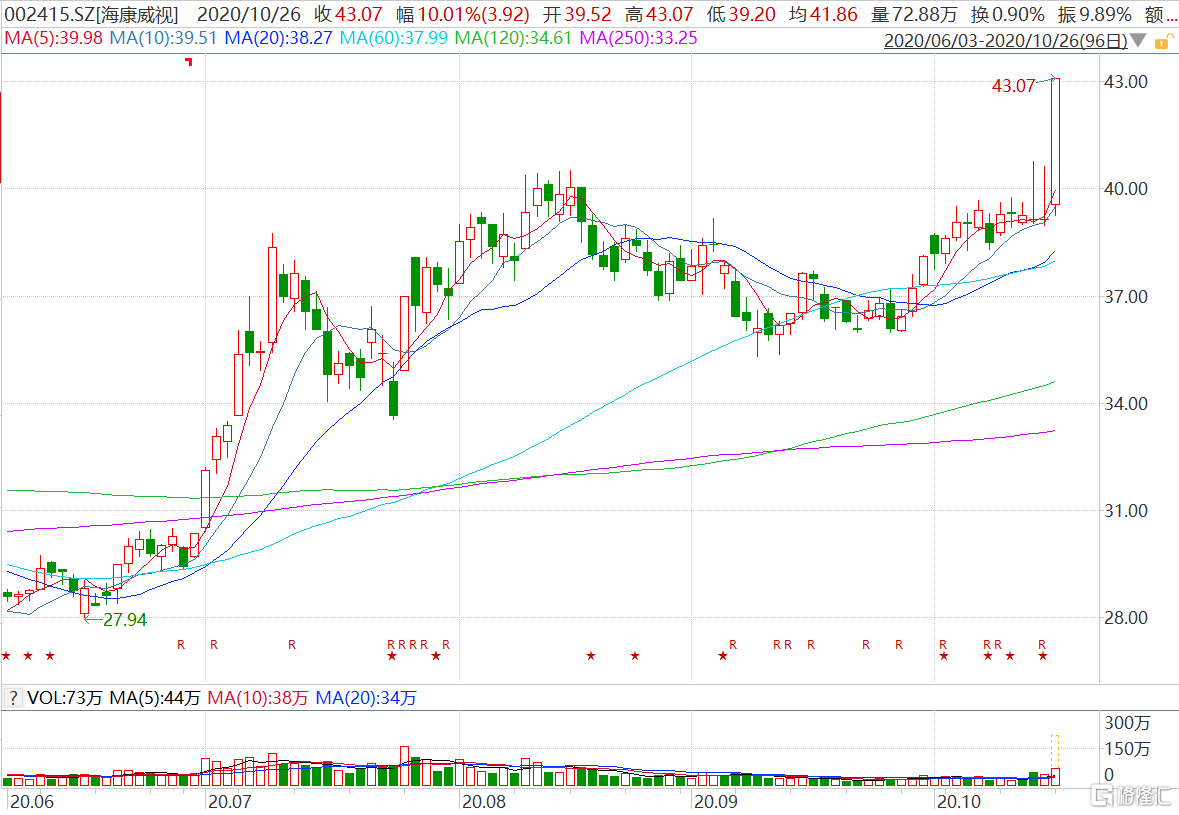Click the rightmost red star event marker
Screen dimensions: 1179x815
[1043, 656]
